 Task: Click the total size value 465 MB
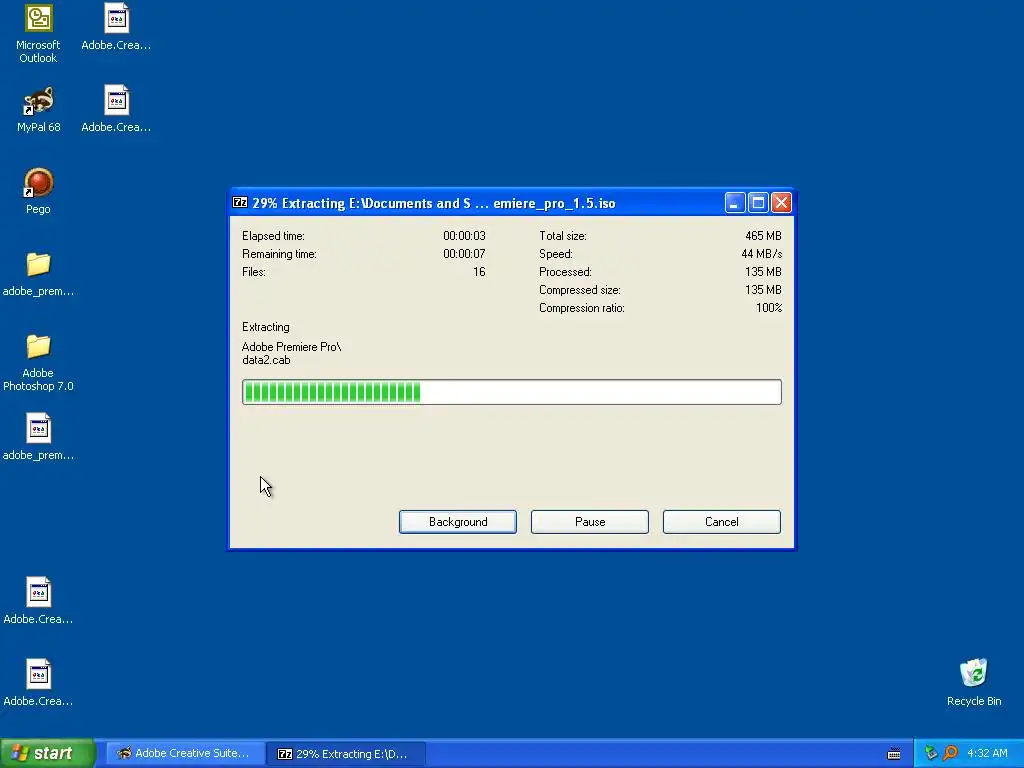(763, 236)
